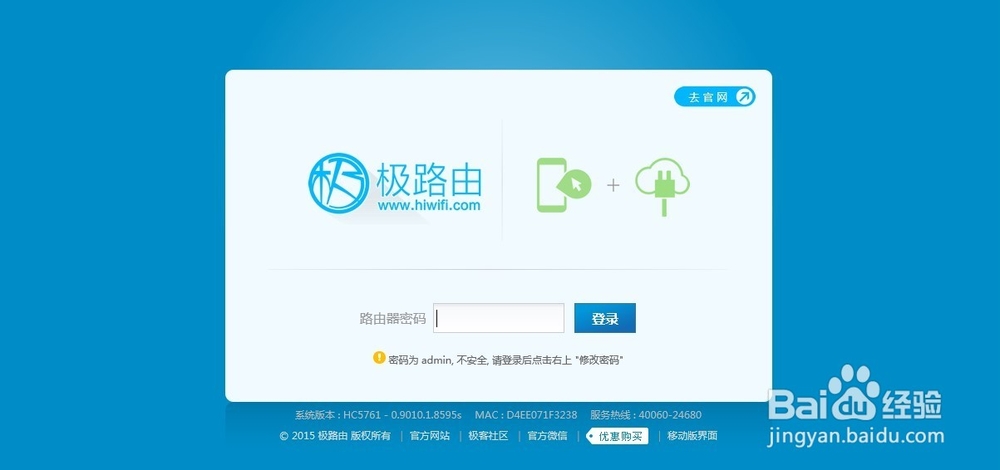
Task: Click the 登录 login button
Action: (x=605, y=318)
